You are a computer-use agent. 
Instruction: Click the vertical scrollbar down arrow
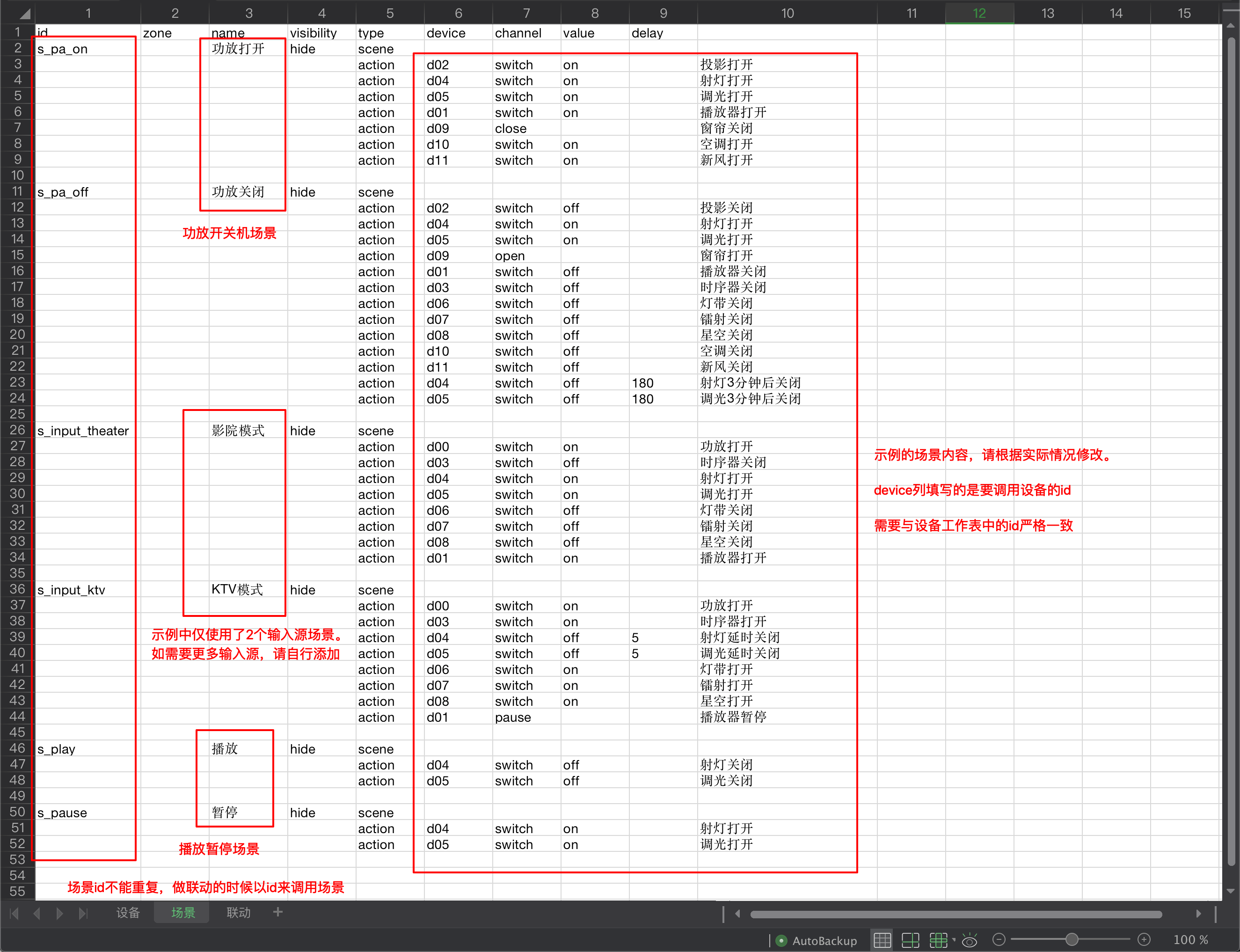[1230, 891]
